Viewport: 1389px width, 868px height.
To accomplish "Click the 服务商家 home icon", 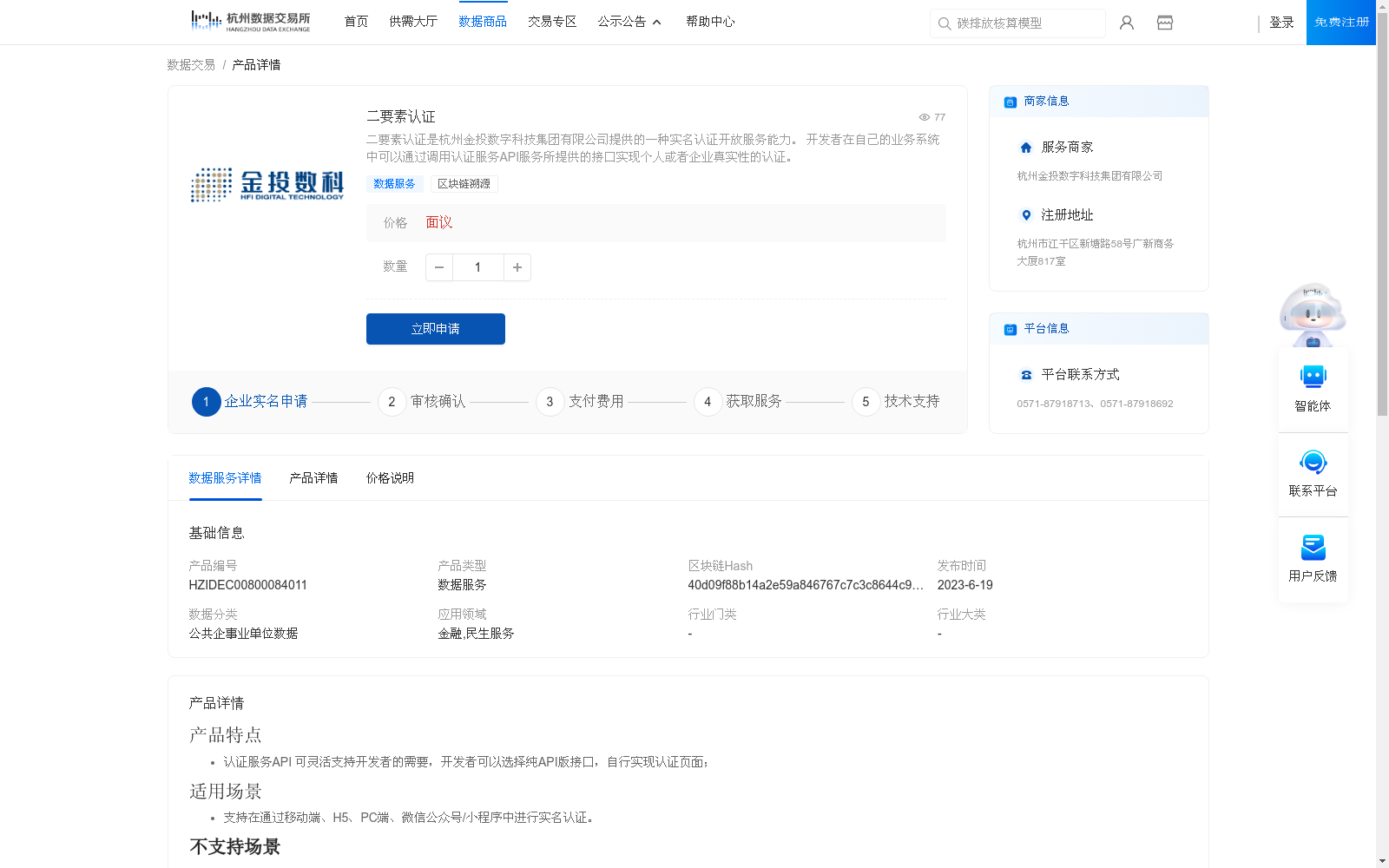I will coord(1026,148).
